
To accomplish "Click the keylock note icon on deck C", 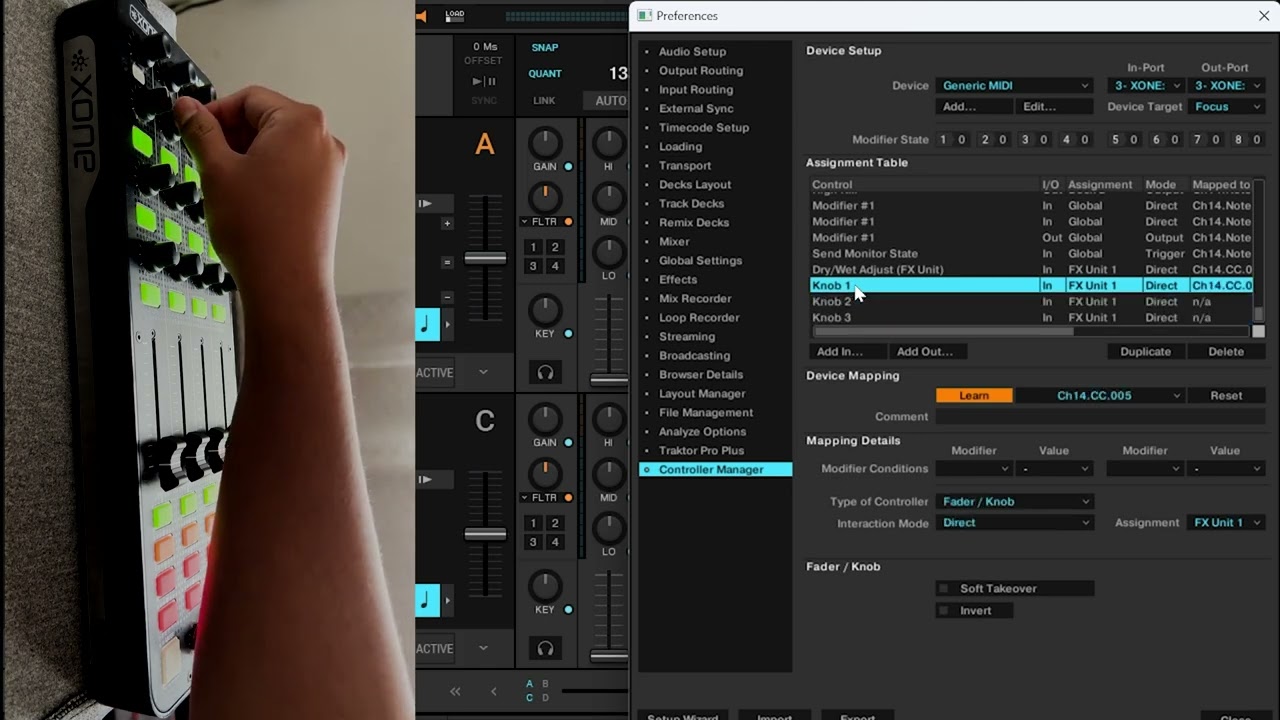I will [427, 600].
